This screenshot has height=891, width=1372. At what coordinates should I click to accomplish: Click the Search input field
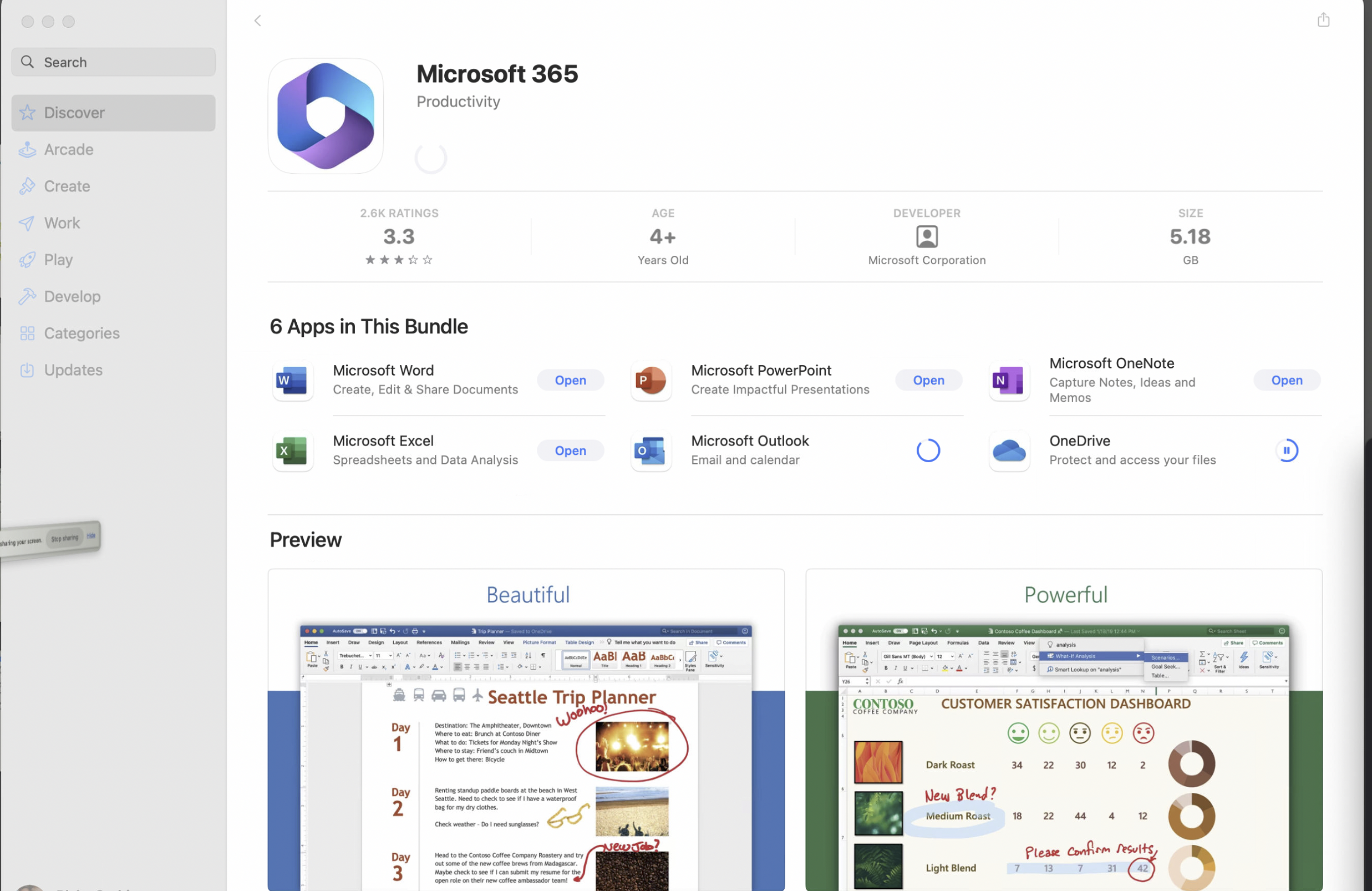[x=114, y=62]
